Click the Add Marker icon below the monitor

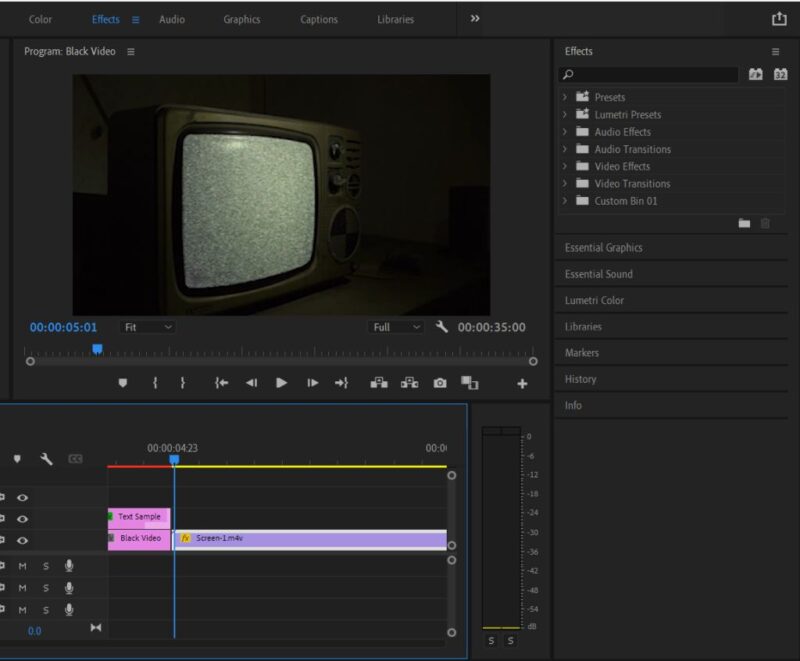pos(123,383)
